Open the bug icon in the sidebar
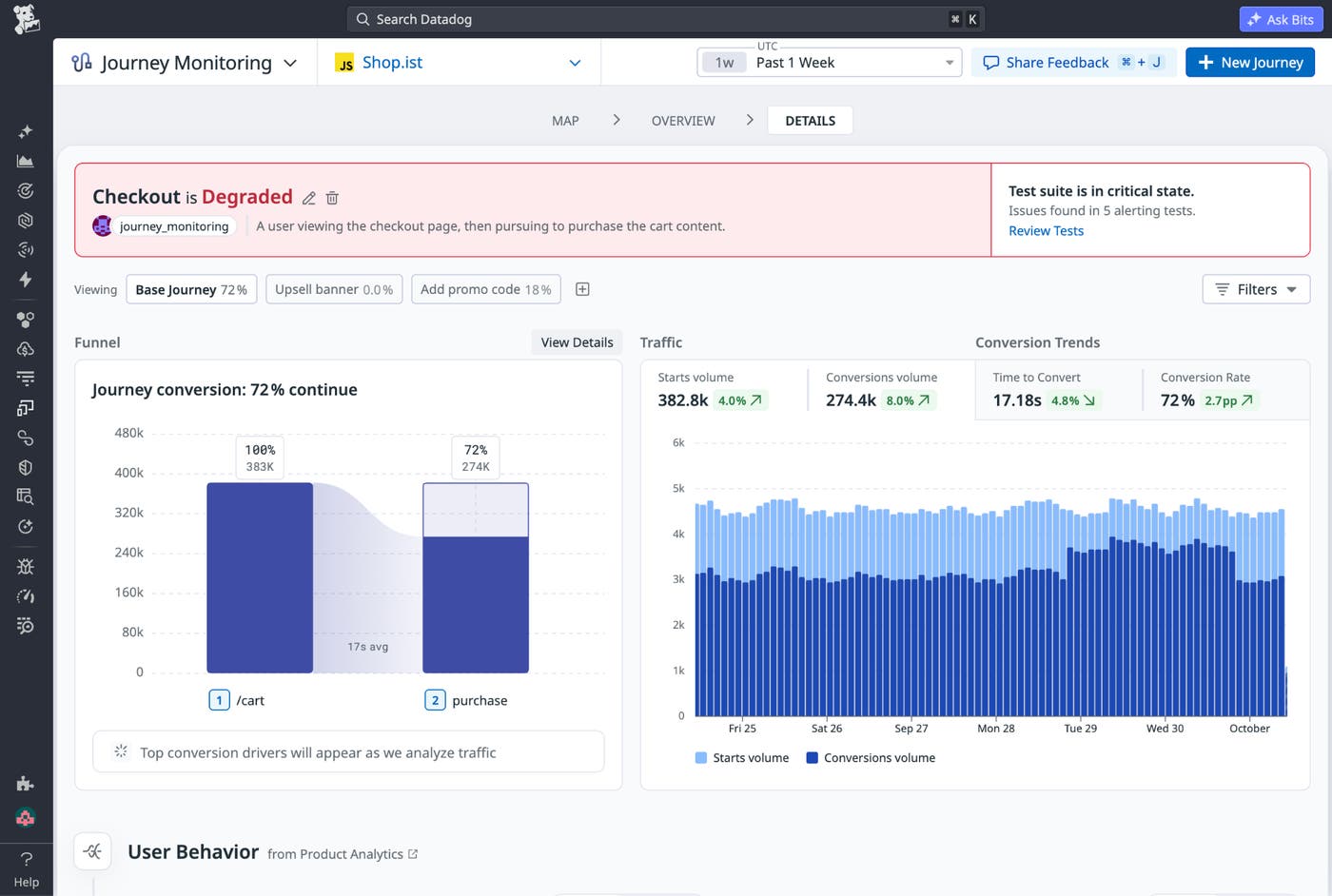The image size is (1332, 896). coord(26,566)
